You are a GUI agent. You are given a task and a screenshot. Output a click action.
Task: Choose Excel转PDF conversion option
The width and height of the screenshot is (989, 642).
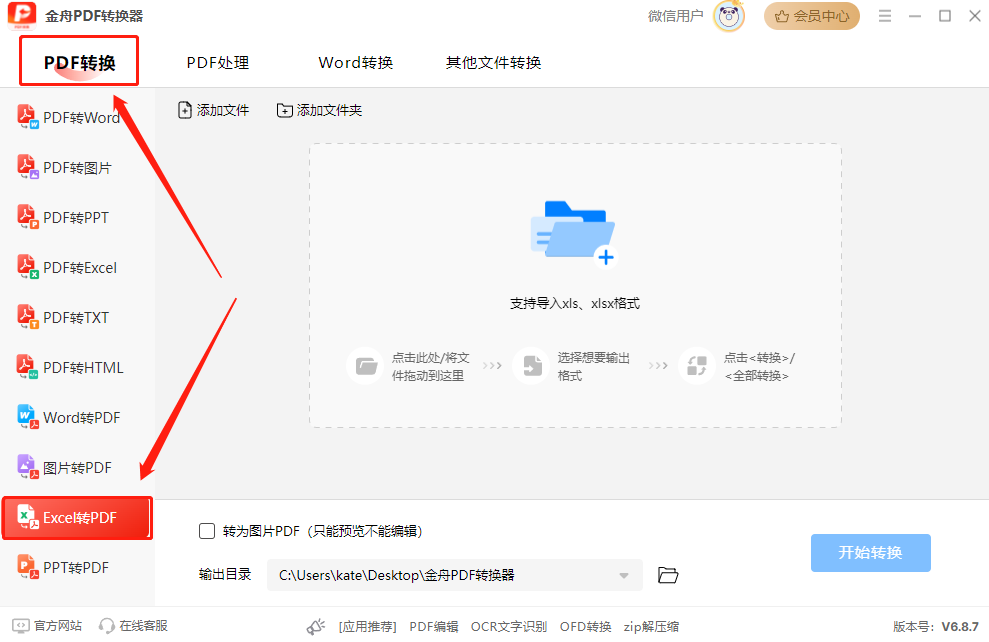coord(77,518)
